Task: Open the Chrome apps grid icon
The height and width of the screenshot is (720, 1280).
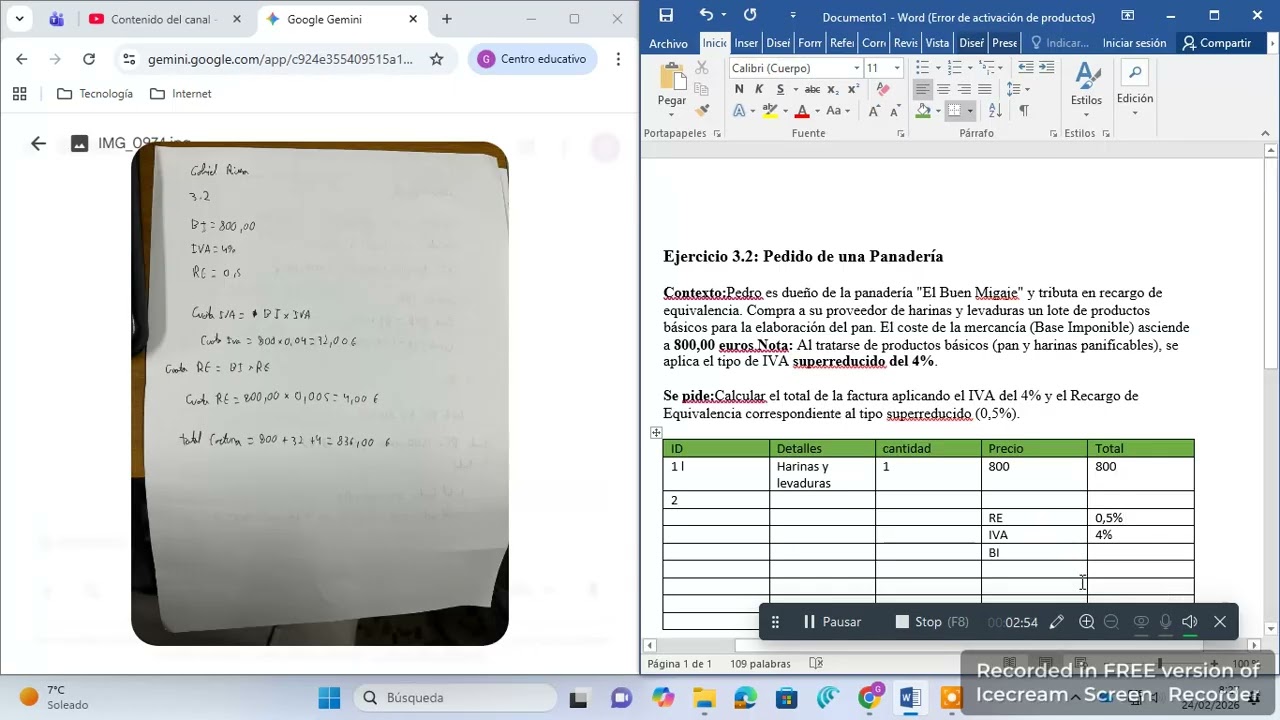Action: [19, 94]
